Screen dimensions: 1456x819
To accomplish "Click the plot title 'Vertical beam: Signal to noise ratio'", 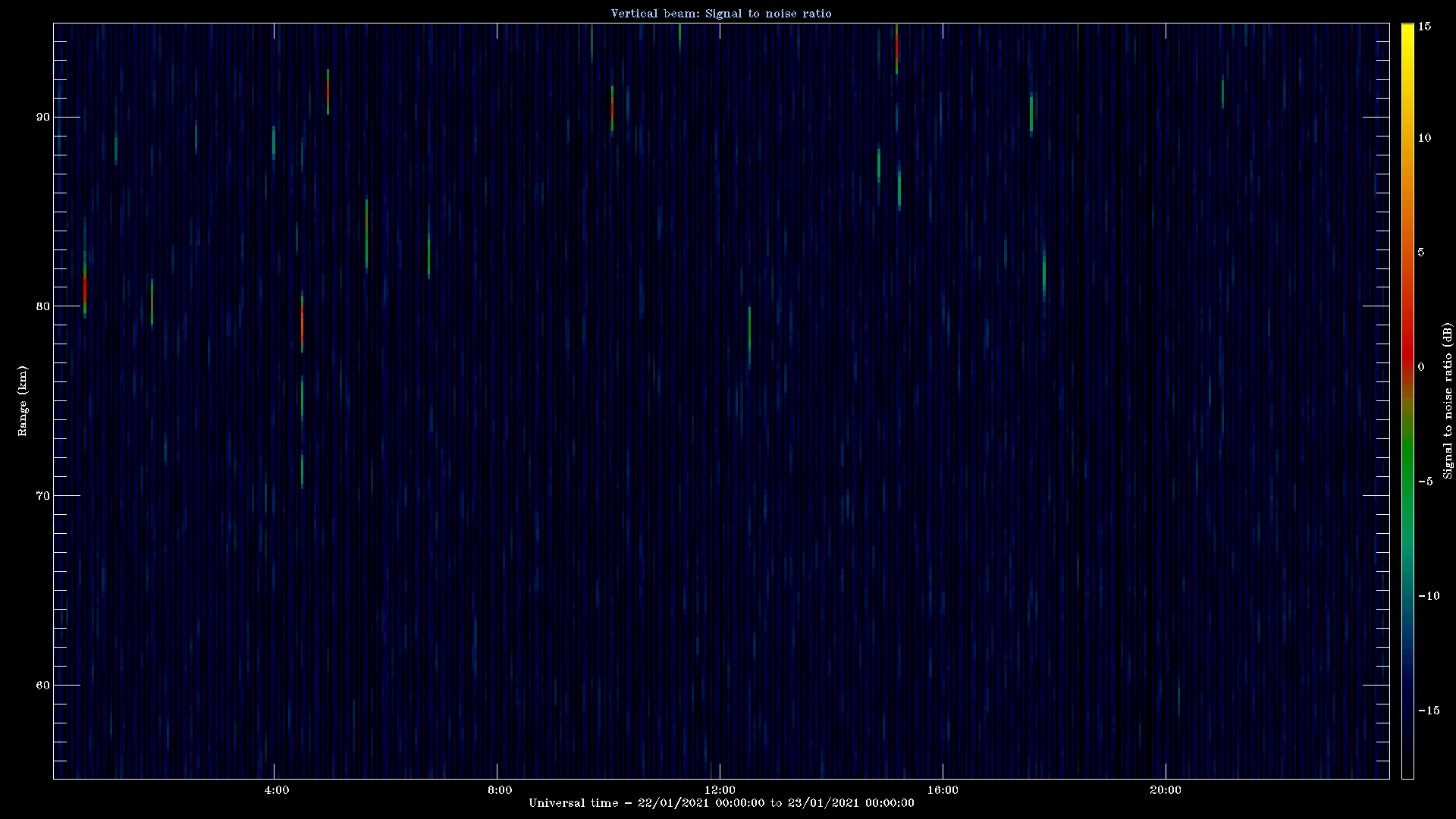I will click(721, 14).
